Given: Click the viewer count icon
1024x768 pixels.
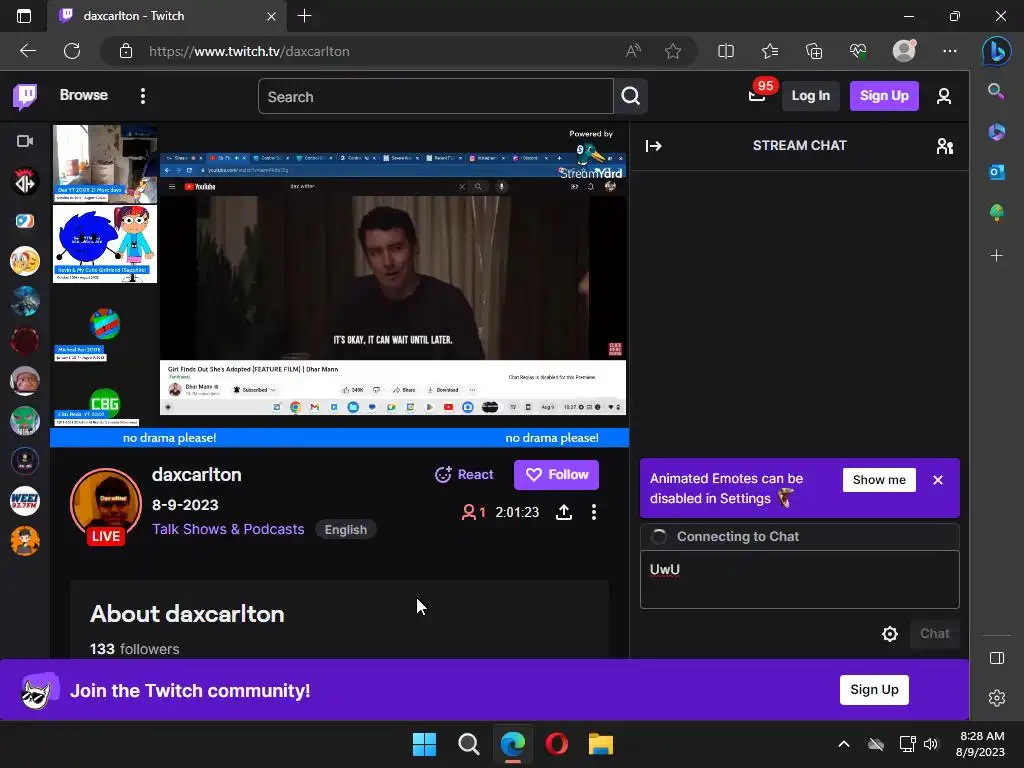Looking at the screenshot, I should 468,512.
